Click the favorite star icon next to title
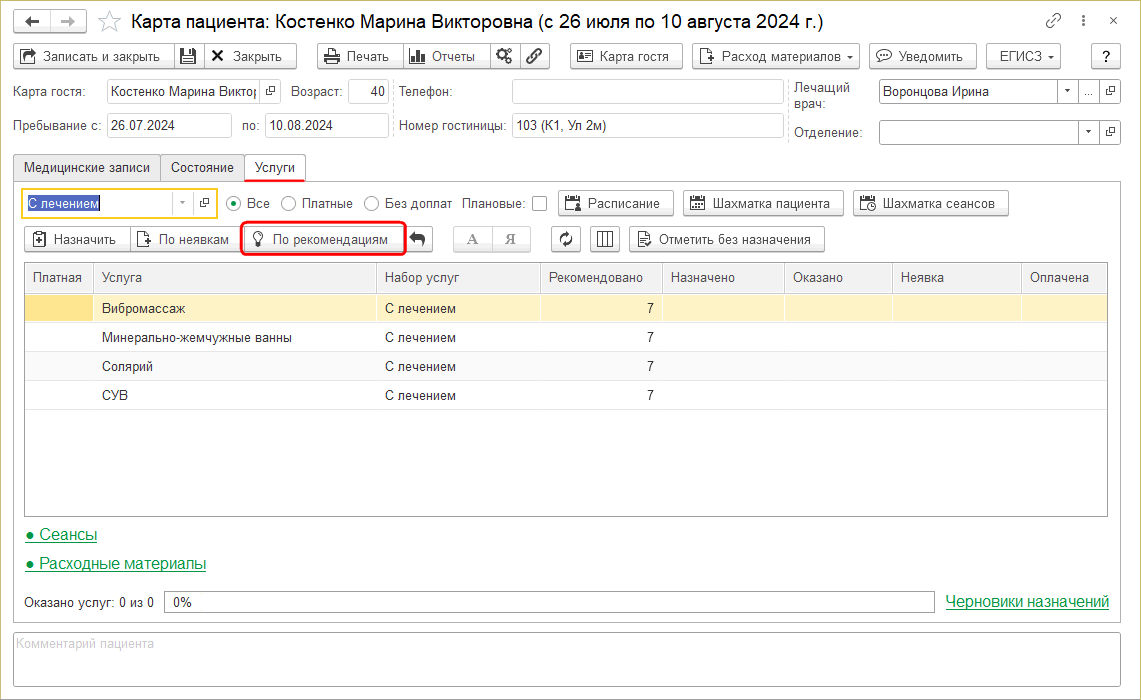1141x700 pixels. tap(111, 21)
